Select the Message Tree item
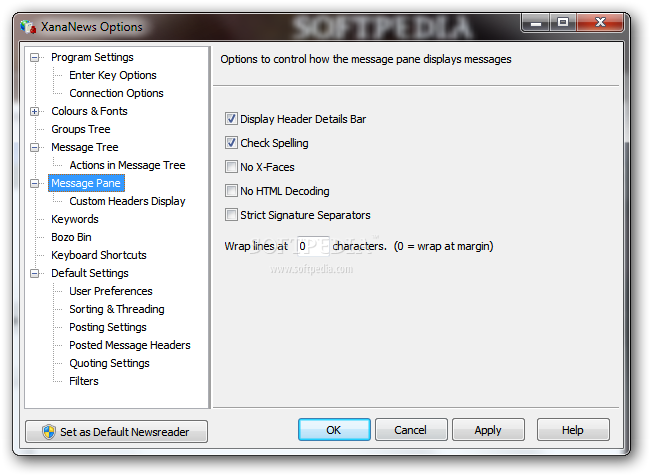Image resolution: width=651 pixels, height=476 pixels. [85, 147]
